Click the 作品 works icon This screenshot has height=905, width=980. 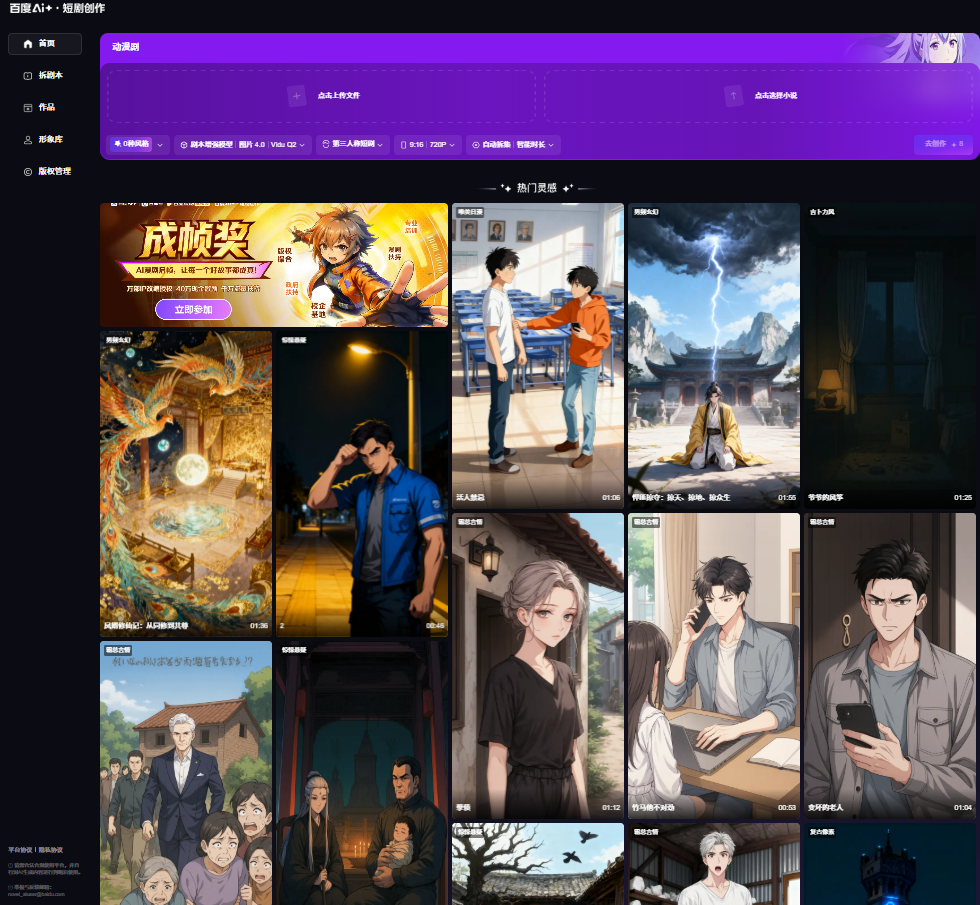pos(28,107)
